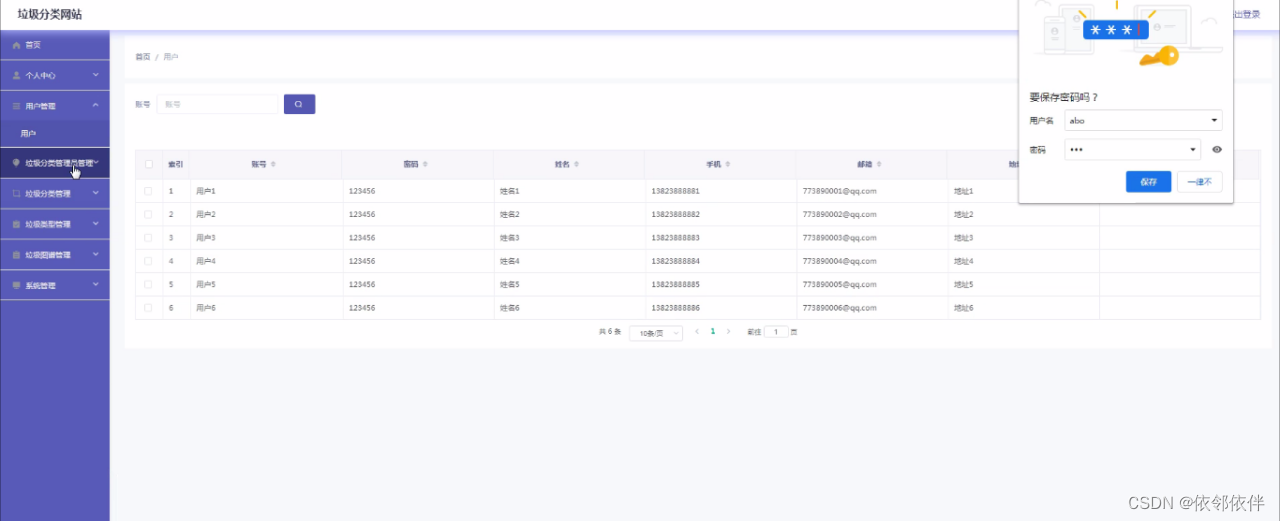
Task: Check the checkbox for row 用户2
Action: 149,214
